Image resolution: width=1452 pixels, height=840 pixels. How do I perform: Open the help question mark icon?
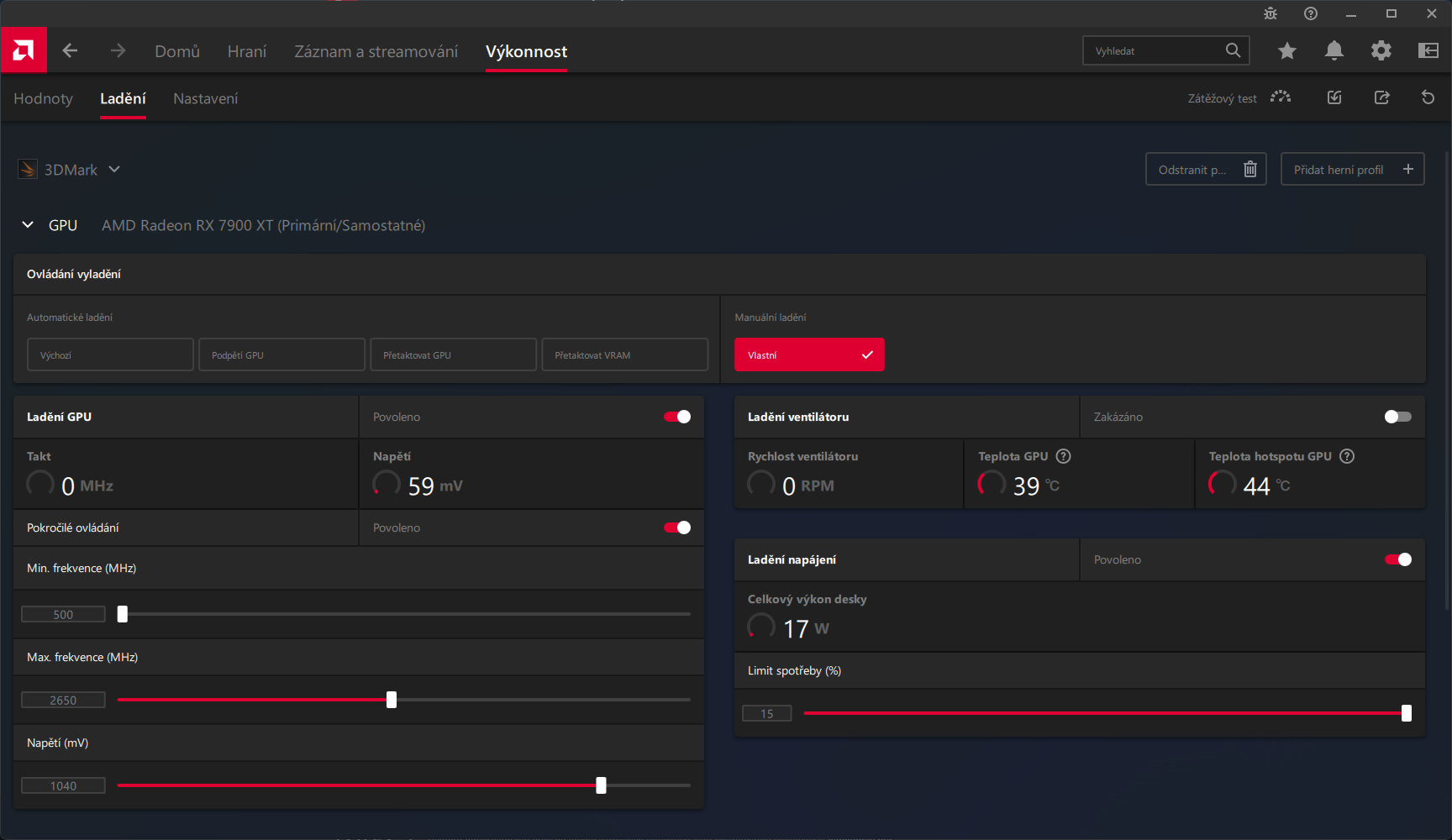[x=1310, y=13]
